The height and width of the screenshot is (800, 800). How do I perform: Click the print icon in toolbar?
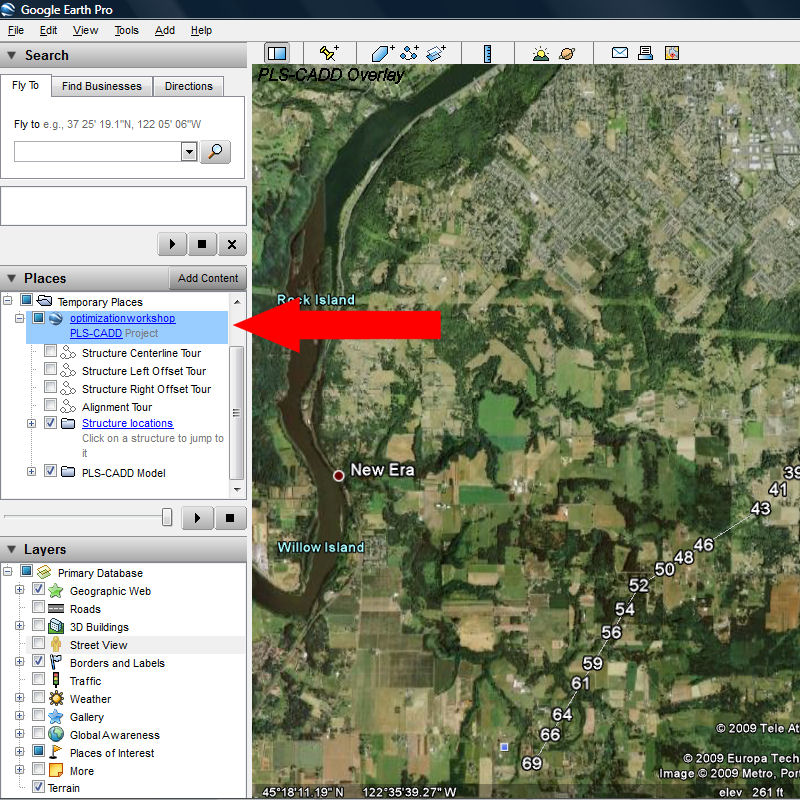point(645,53)
